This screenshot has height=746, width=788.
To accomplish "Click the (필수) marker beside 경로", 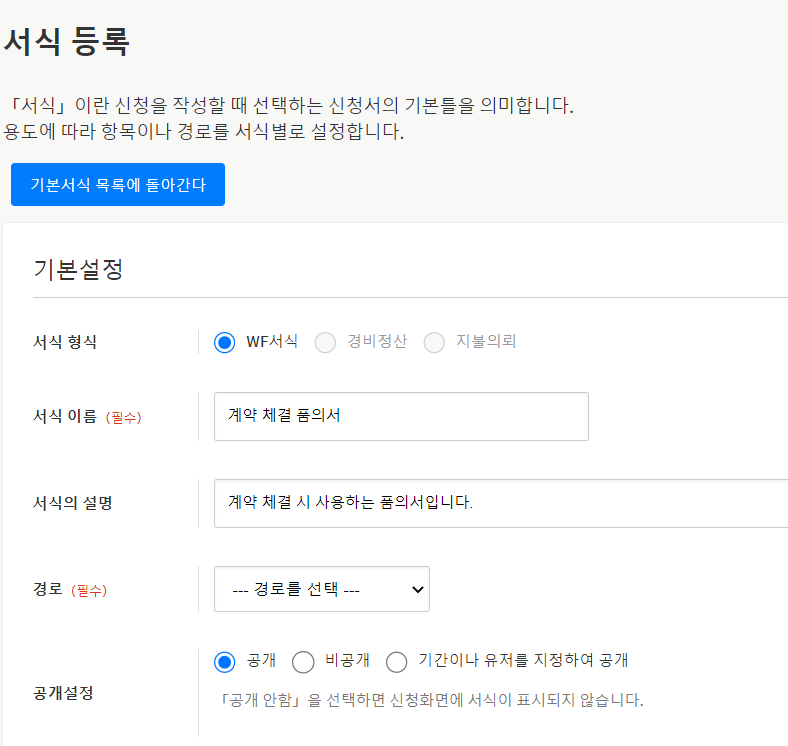I will tap(89, 590).
